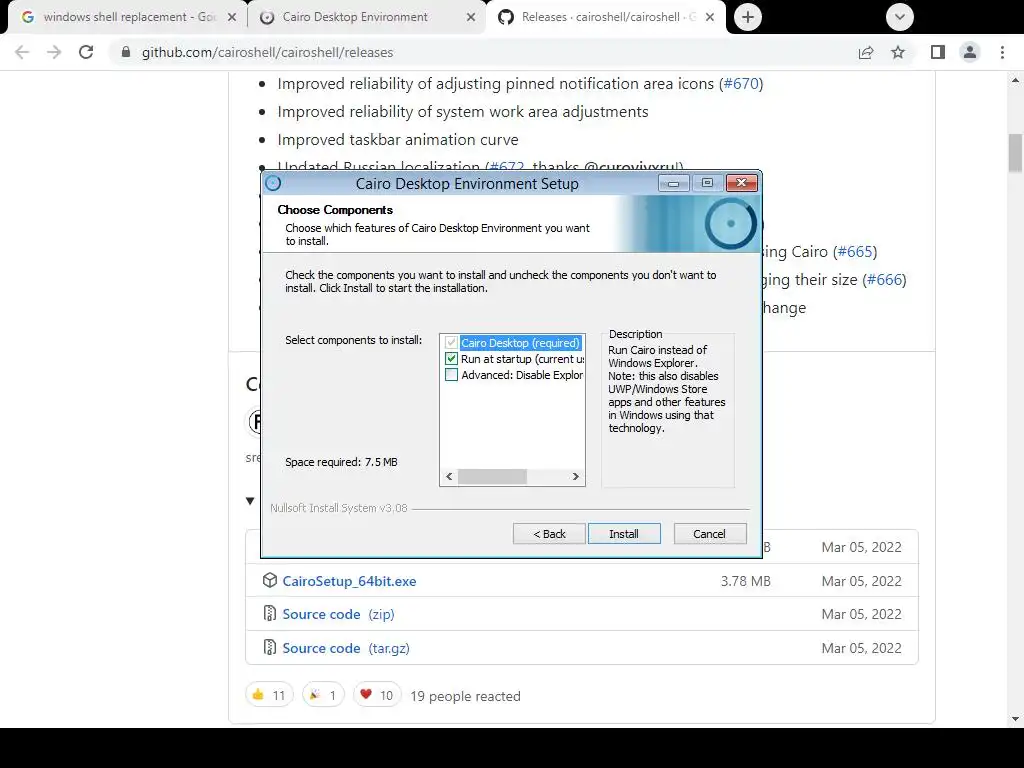
Task: Enable Advanced: Disable Explorer option
Action: coord(451,375)
